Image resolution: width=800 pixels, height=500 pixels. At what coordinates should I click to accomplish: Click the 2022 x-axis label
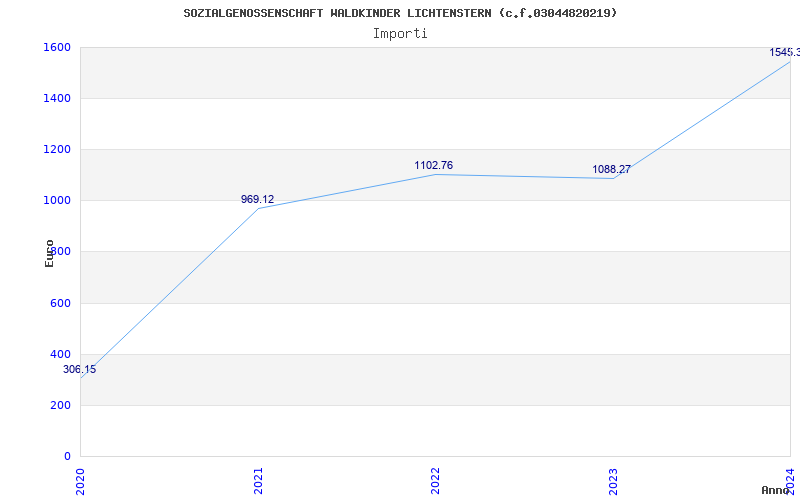435,481
